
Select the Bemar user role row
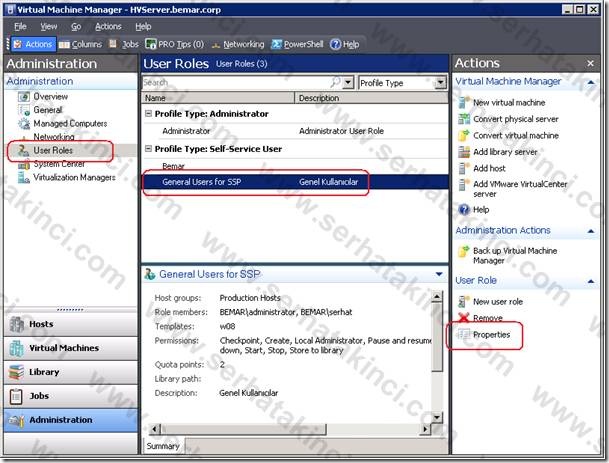click(x=295, y=166)
